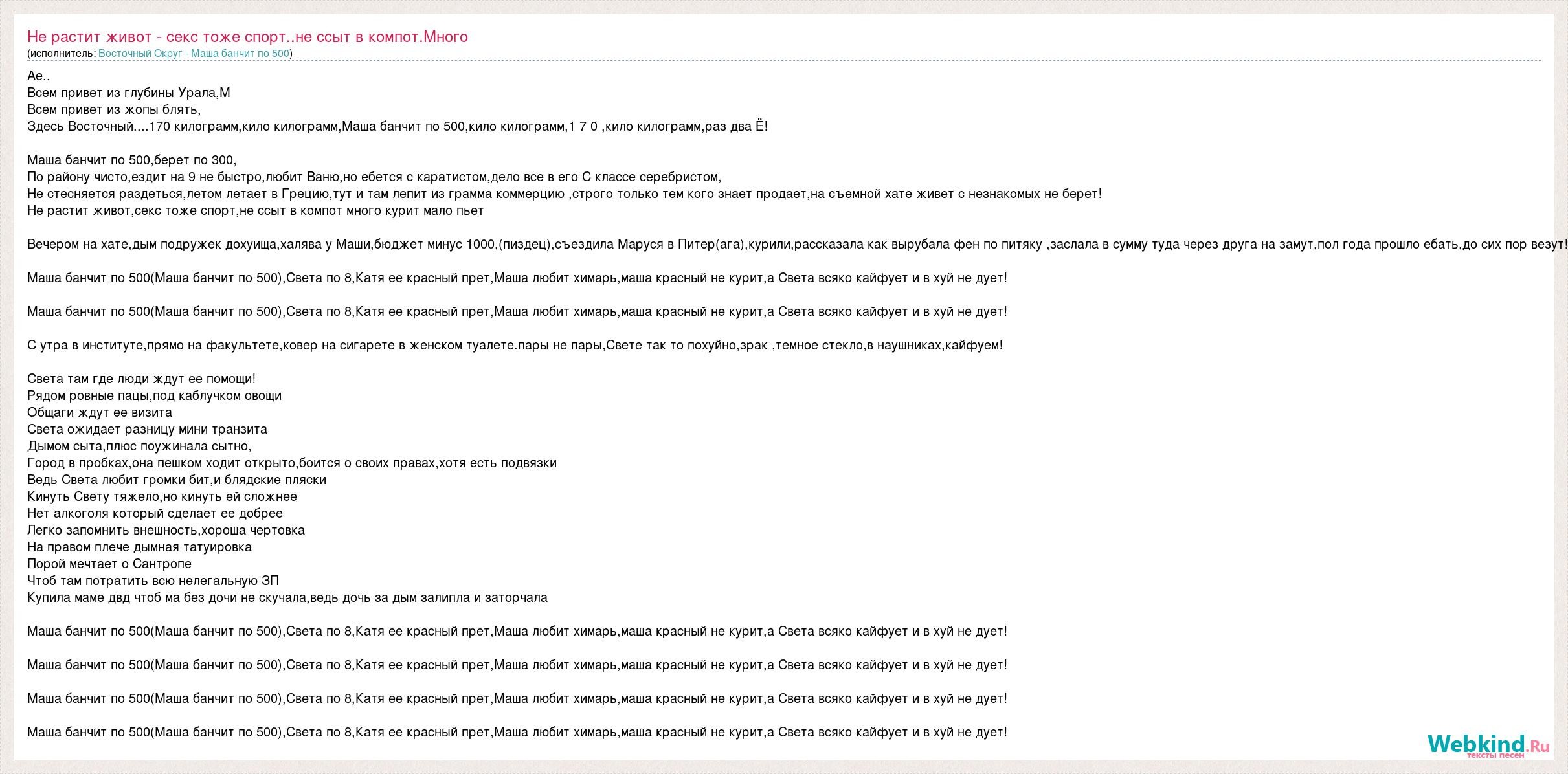1568x774 pixels.
Task: Click 'На правом плече дымная татуировка'
Action: tap(139, 547)
